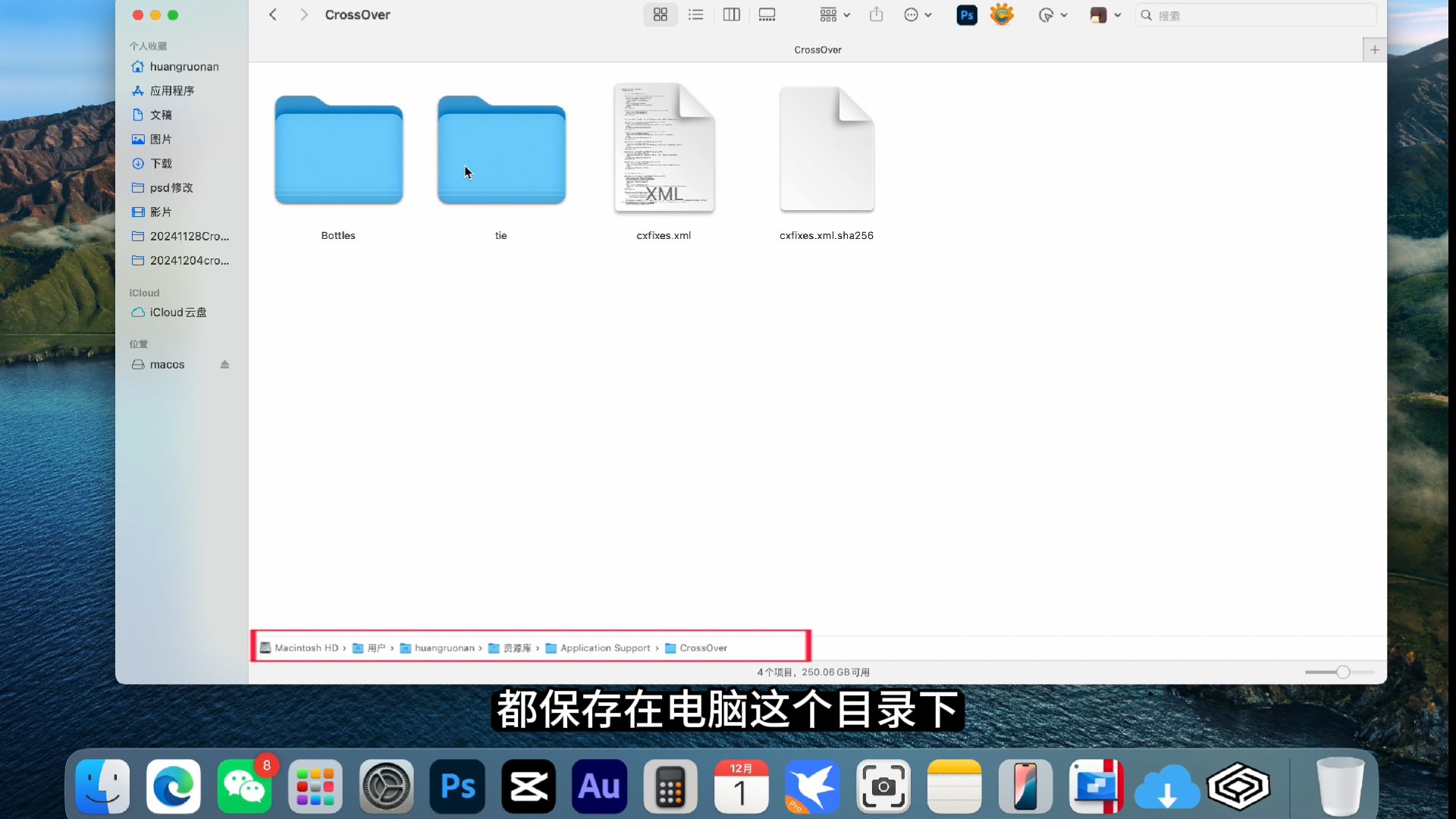Open the Trash in the Dock
Viewport: 1456px width, 819px height.
coord(1340,786)
